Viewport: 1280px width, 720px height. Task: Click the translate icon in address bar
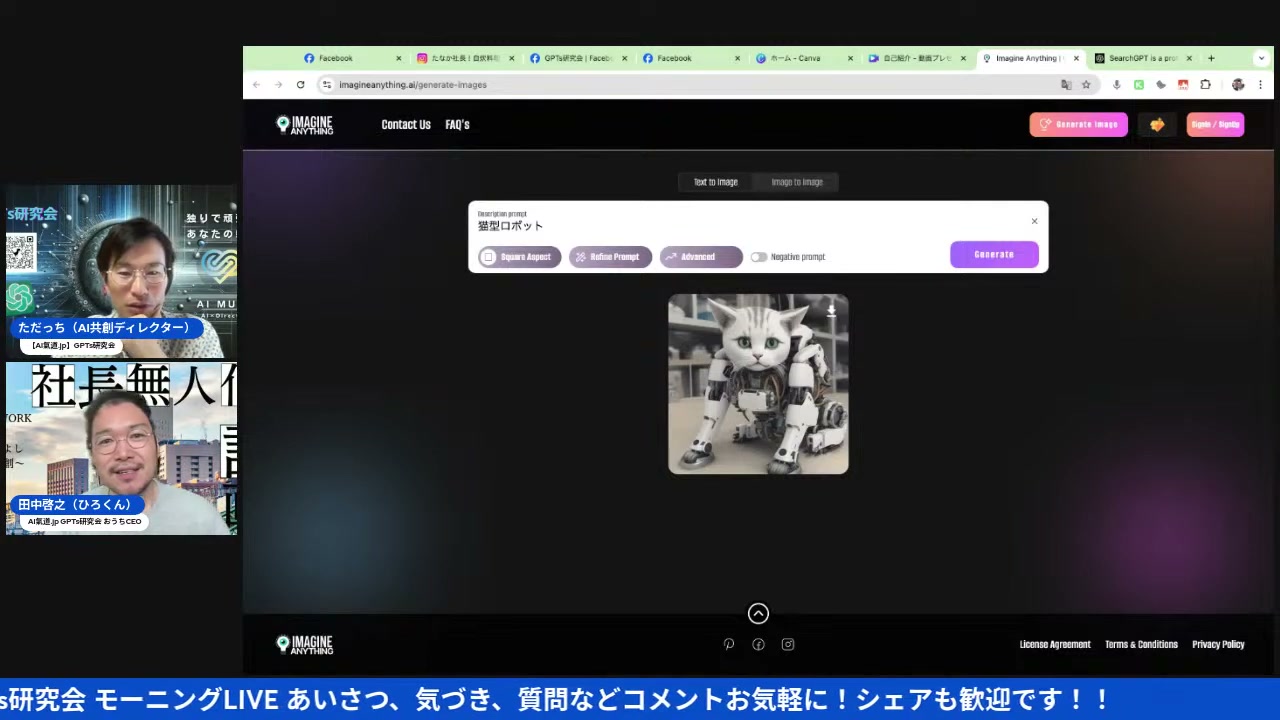(x=1066, y=85)
